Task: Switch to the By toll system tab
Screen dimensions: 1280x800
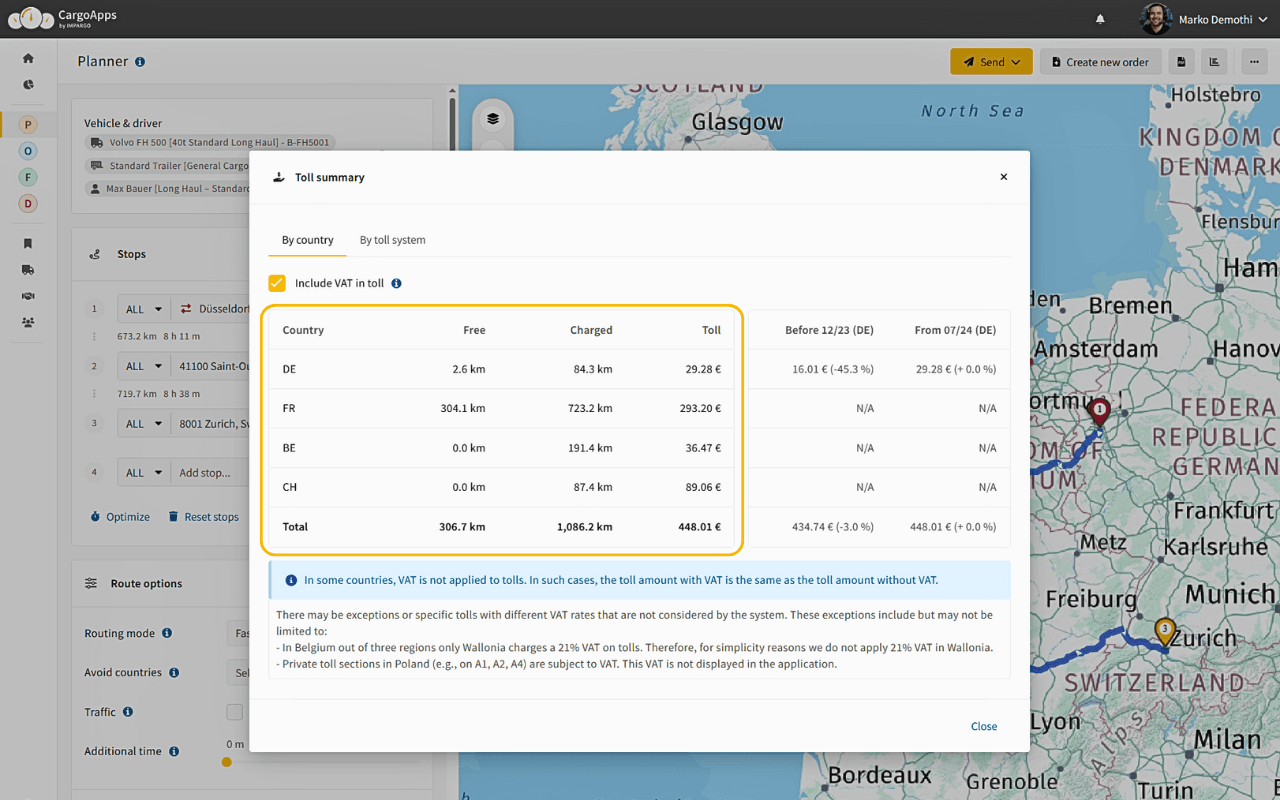Action: coord(392,240)
